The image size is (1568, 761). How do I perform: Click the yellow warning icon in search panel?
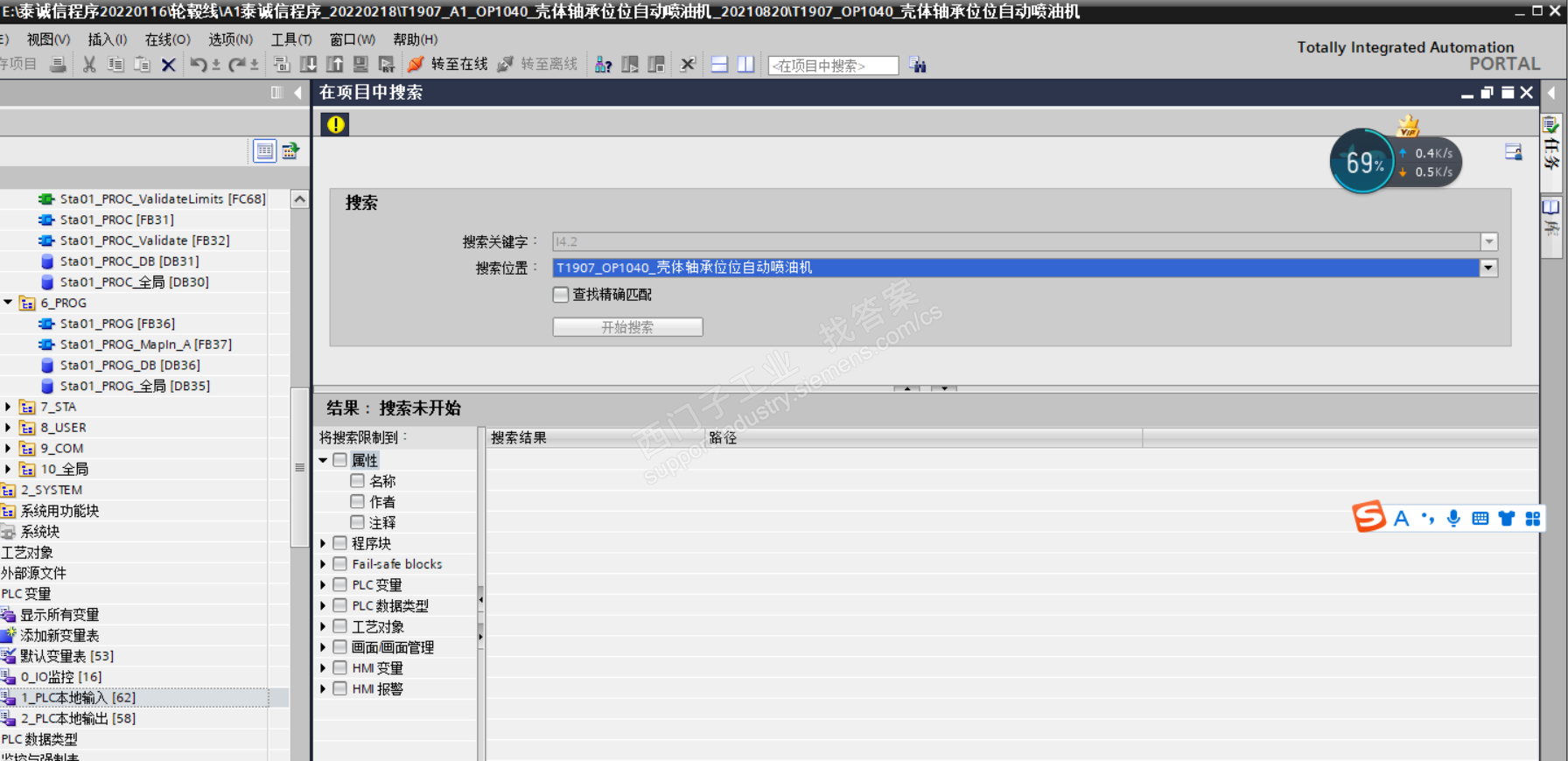pos(336,124)
